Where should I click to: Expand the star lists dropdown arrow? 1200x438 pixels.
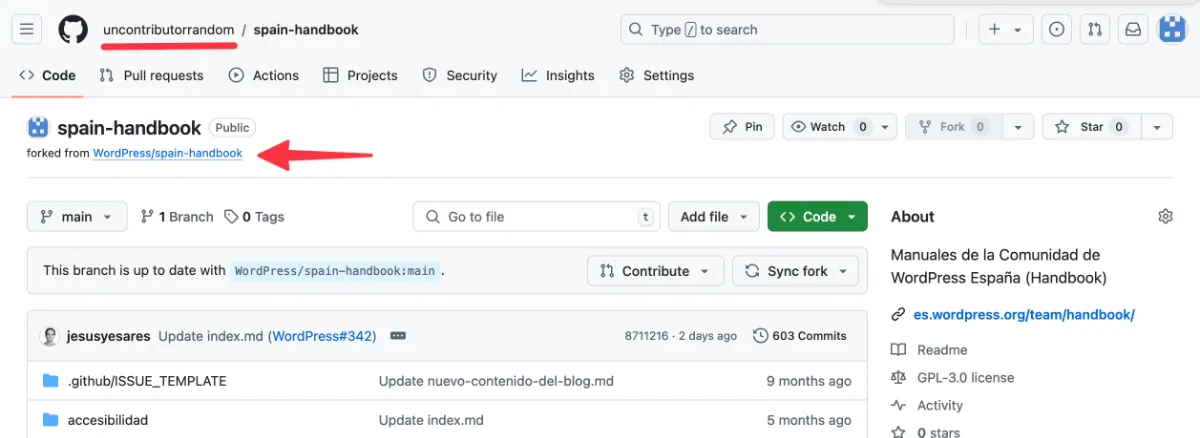1157,127
